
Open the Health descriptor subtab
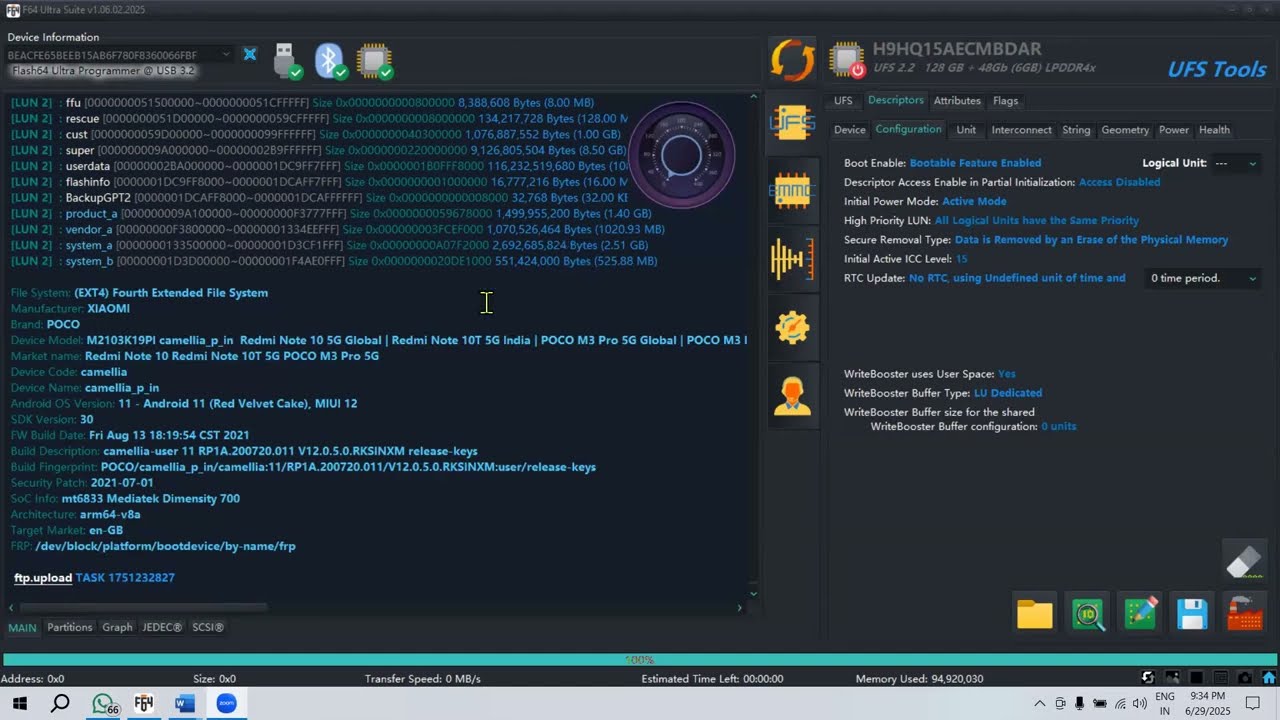1214,130
